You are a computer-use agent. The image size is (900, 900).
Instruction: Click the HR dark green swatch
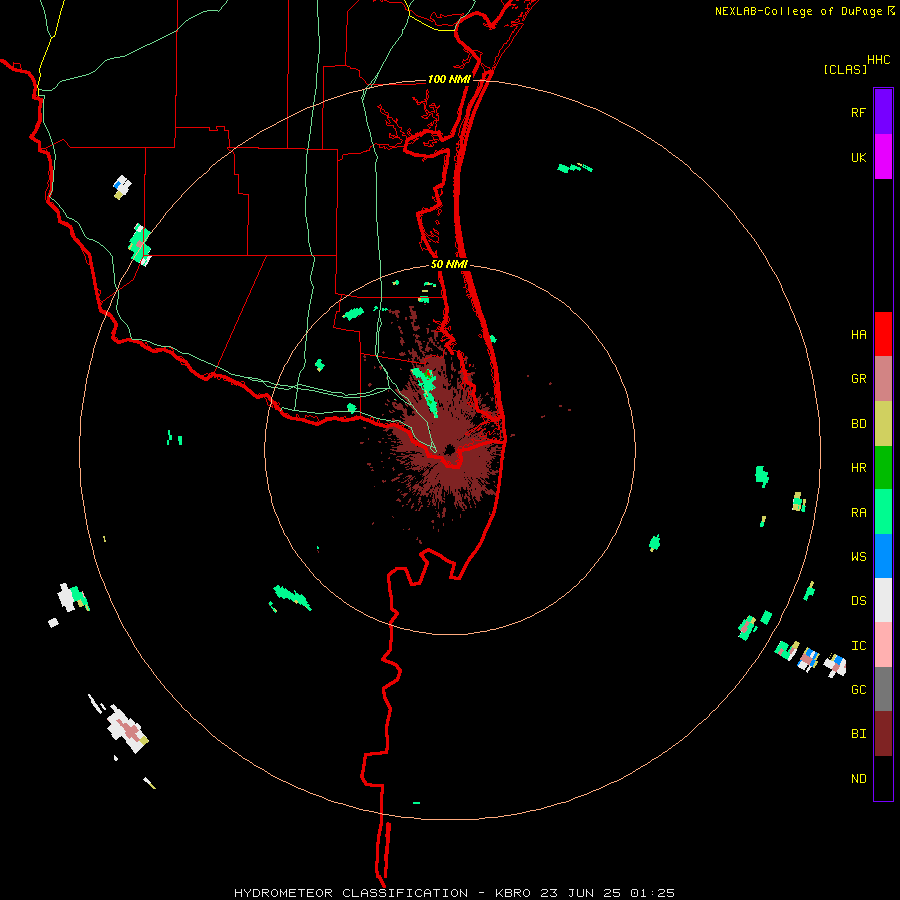(x=883, y=467)
